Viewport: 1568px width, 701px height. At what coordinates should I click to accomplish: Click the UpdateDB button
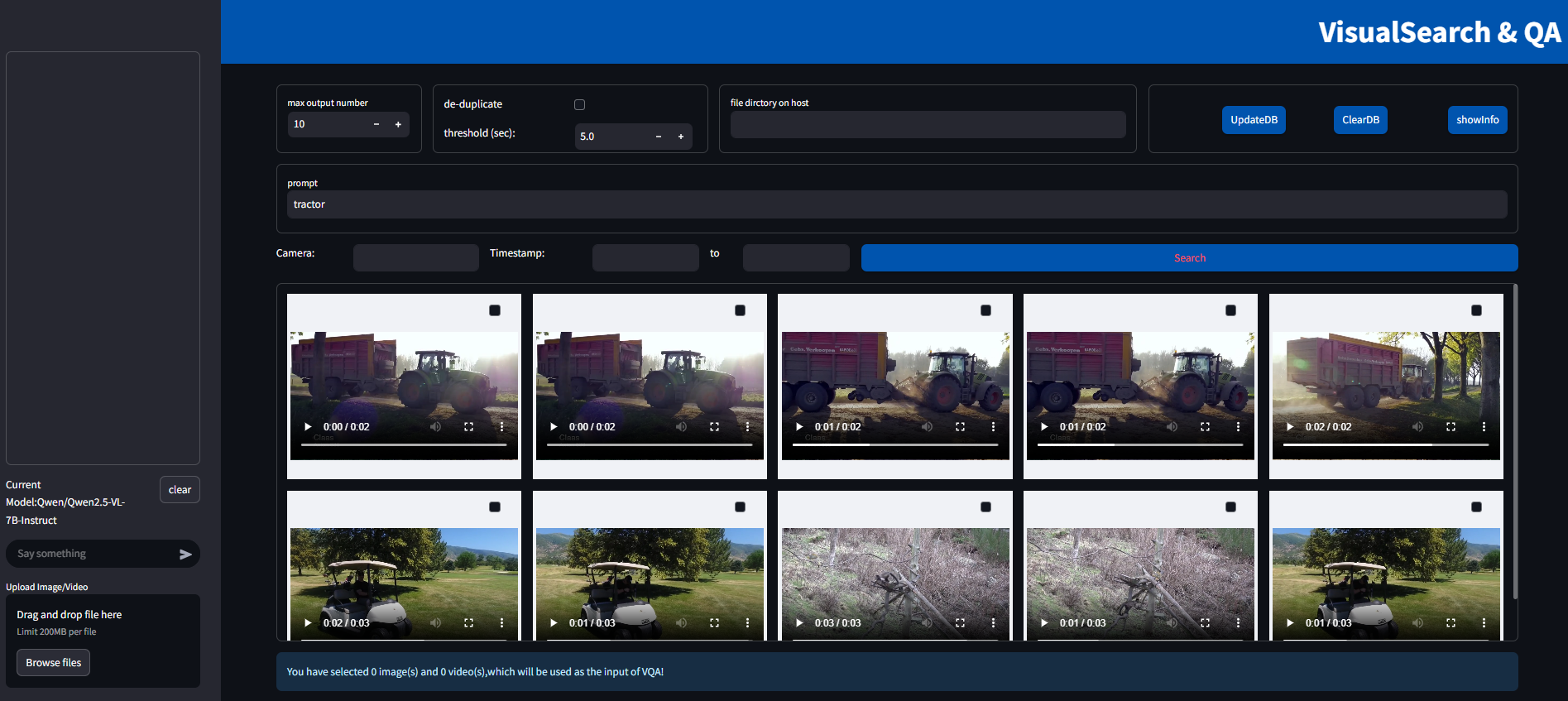(x=1254, y=120)
